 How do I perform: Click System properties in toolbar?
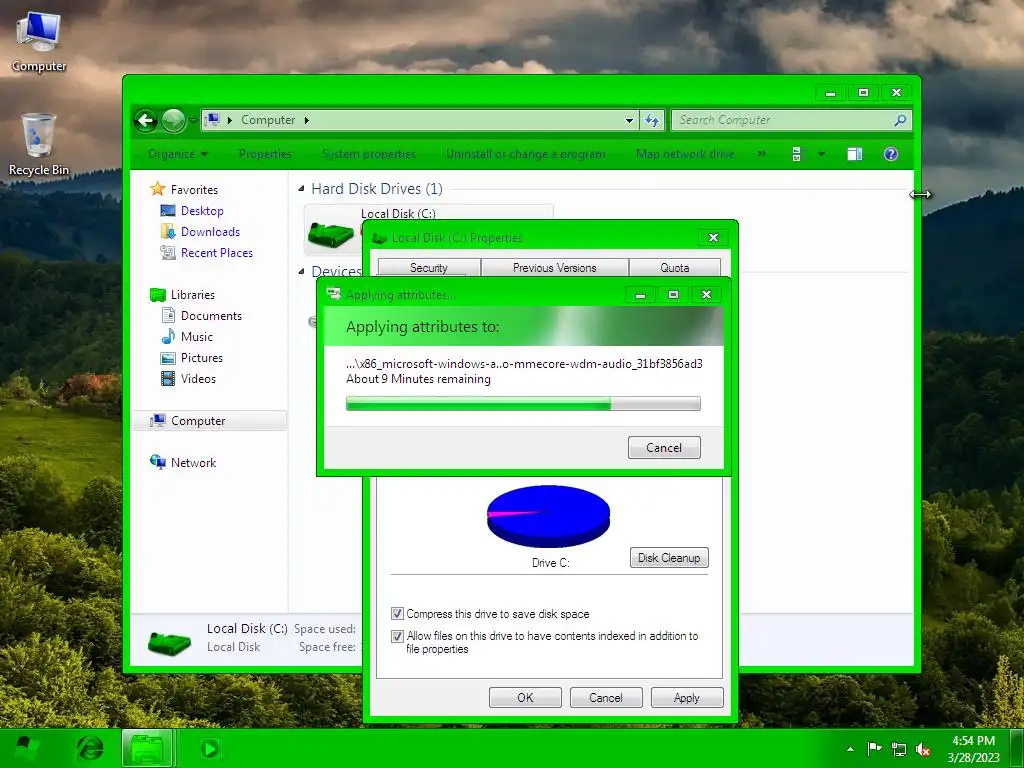(368, 154)
